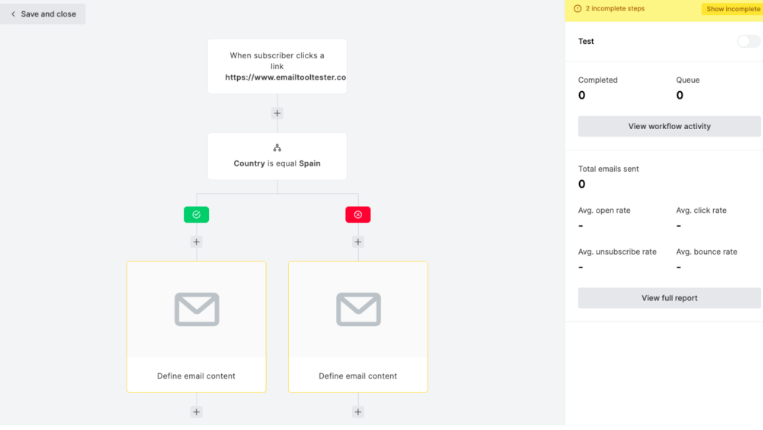
Task: Click the right email envelope icon
Action: (358, 309)
